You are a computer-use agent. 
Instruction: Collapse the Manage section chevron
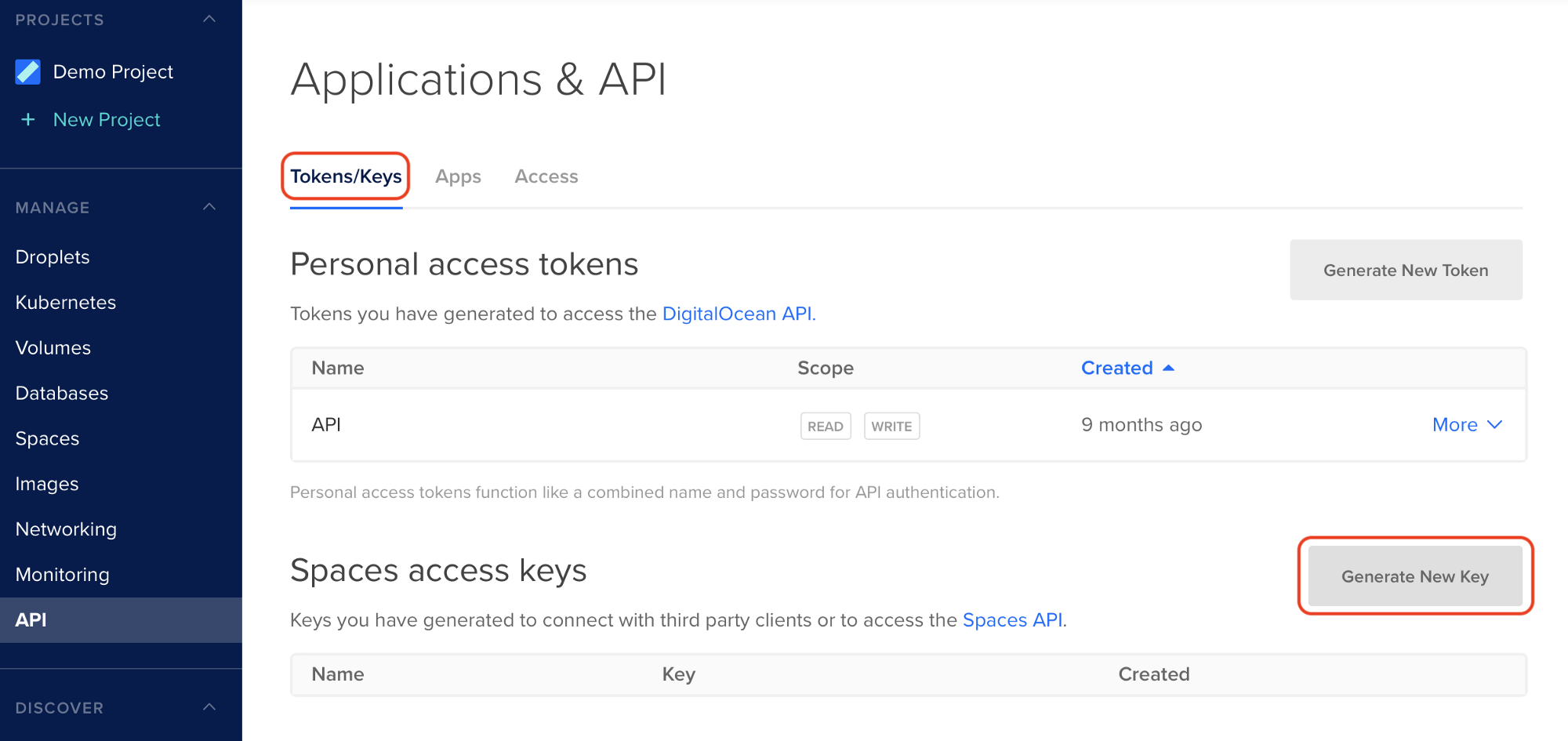coord(209,207)
